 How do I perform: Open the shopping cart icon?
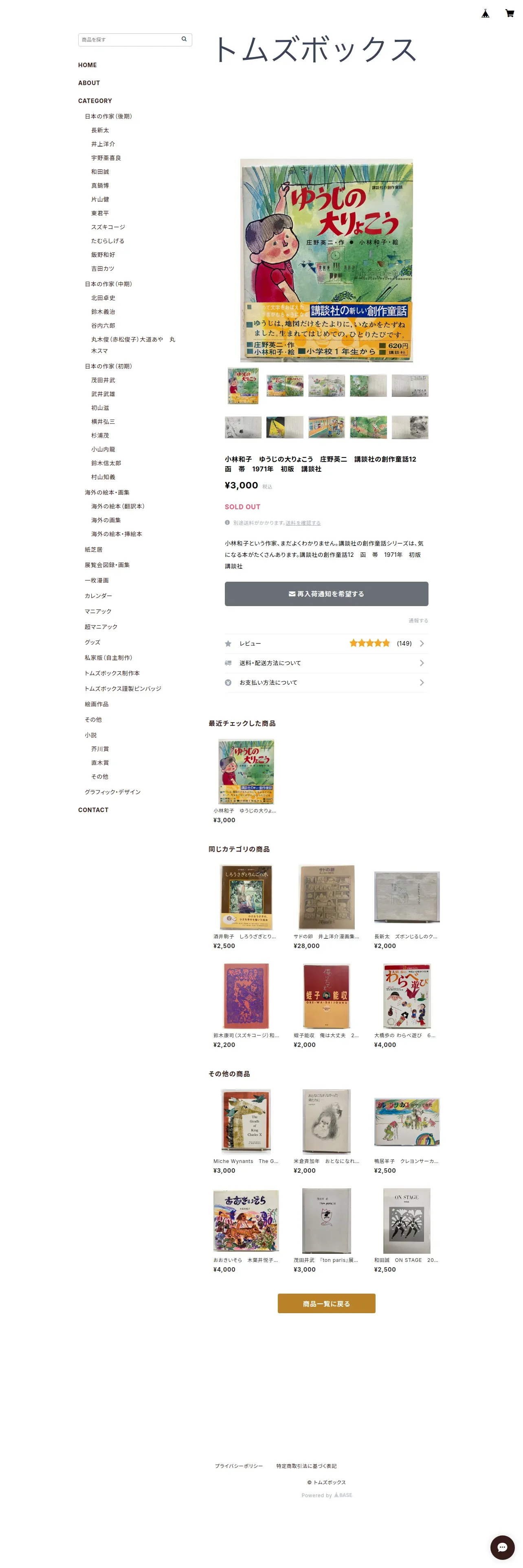point(509,13)
